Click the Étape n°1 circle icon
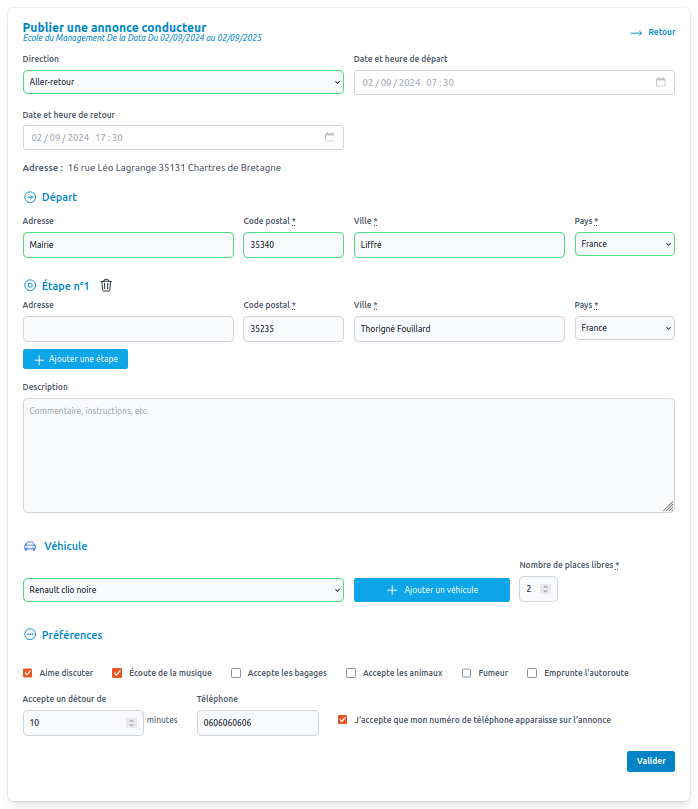Image resolution: width=698 pixels, height=809 pixels. click(x=29, y=286)
